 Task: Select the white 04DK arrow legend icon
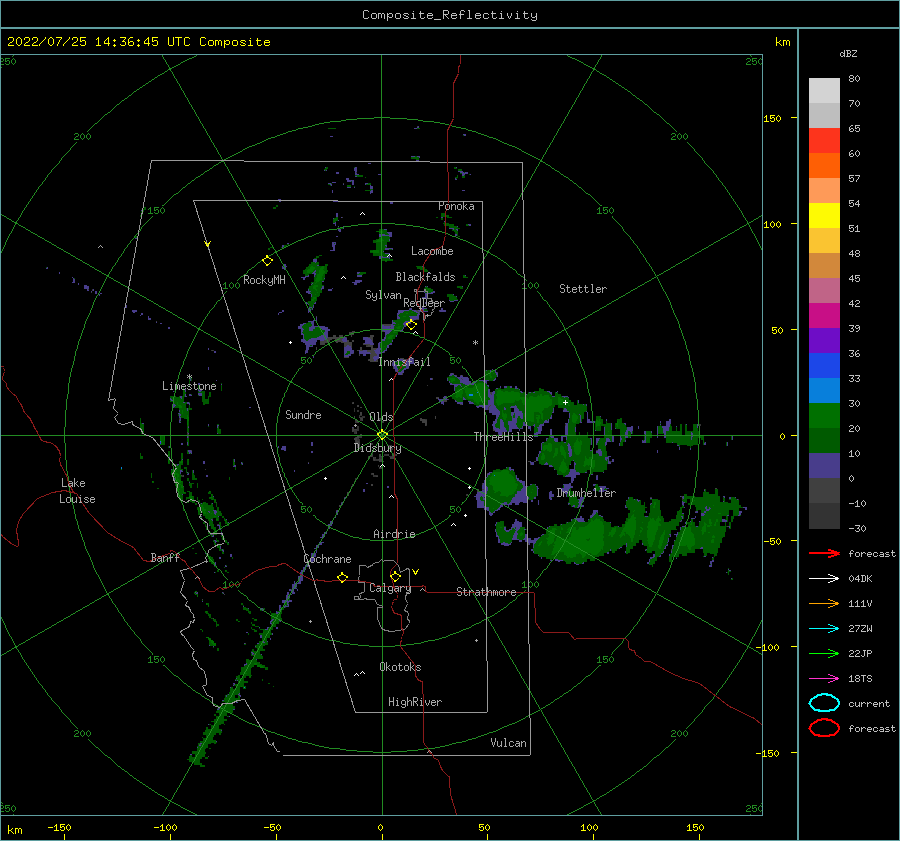click(x=824, y=579)
